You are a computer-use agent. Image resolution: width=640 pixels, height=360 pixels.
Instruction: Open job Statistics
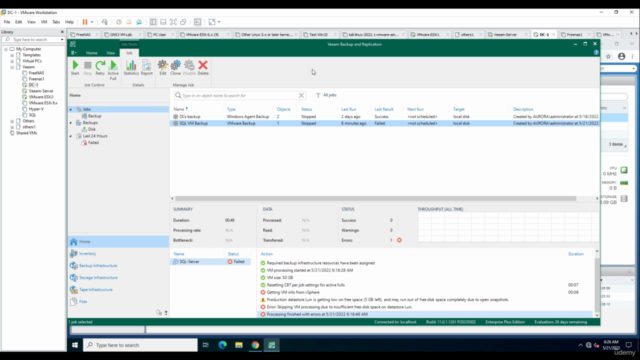click(x=131, y=67)
